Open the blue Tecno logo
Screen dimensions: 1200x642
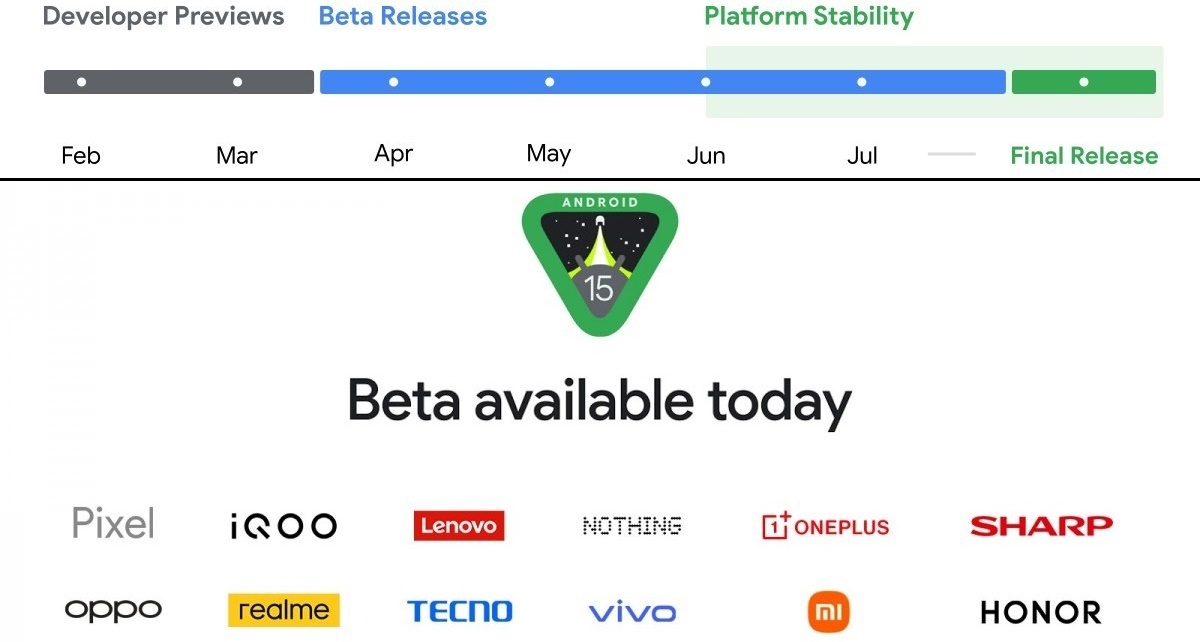tap(459, 611)
